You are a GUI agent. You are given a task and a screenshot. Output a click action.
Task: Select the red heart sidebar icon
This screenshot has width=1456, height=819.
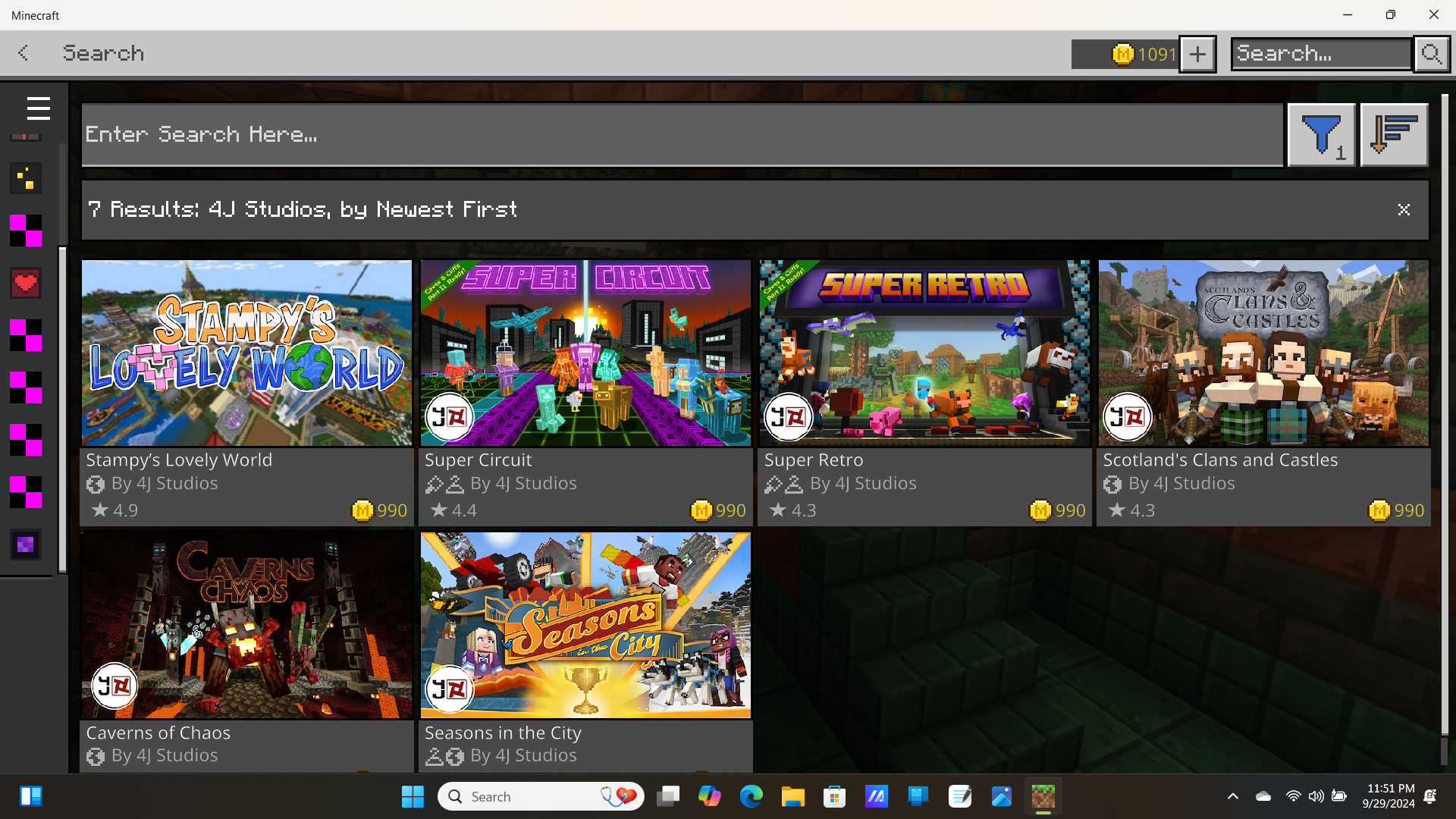click(x=25, y=284)
